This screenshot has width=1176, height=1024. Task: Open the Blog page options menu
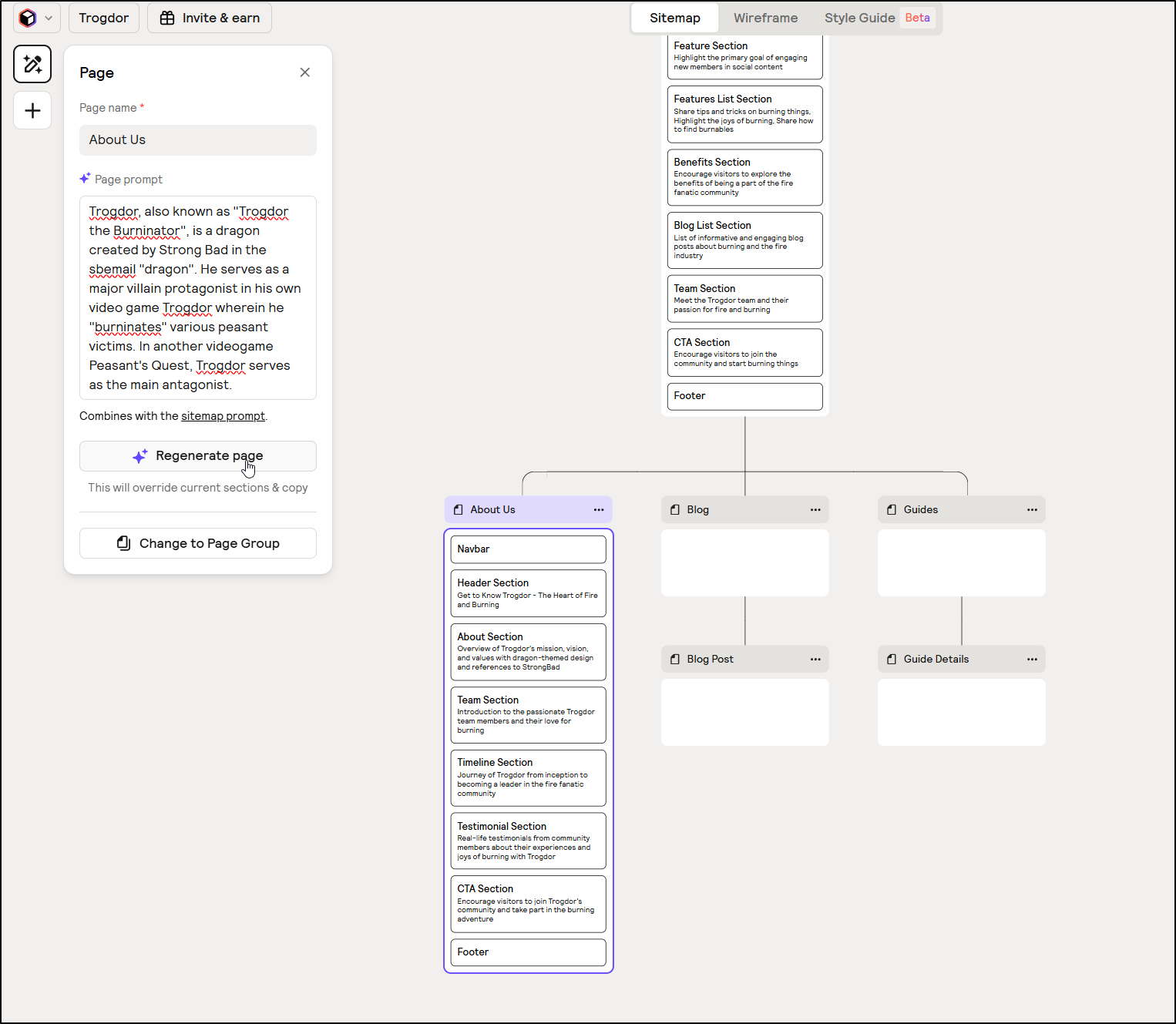pos(815,510)
